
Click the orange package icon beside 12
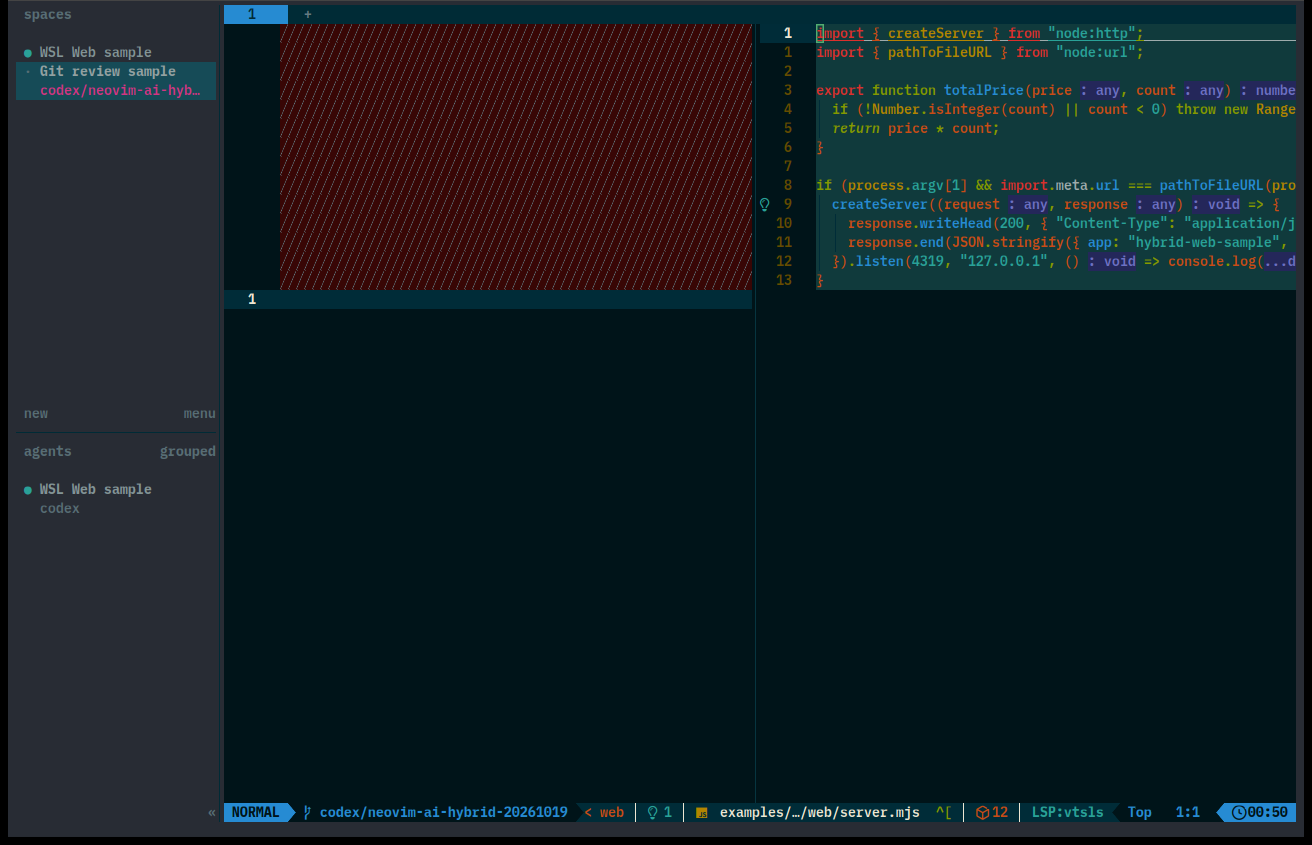point(983,812)
